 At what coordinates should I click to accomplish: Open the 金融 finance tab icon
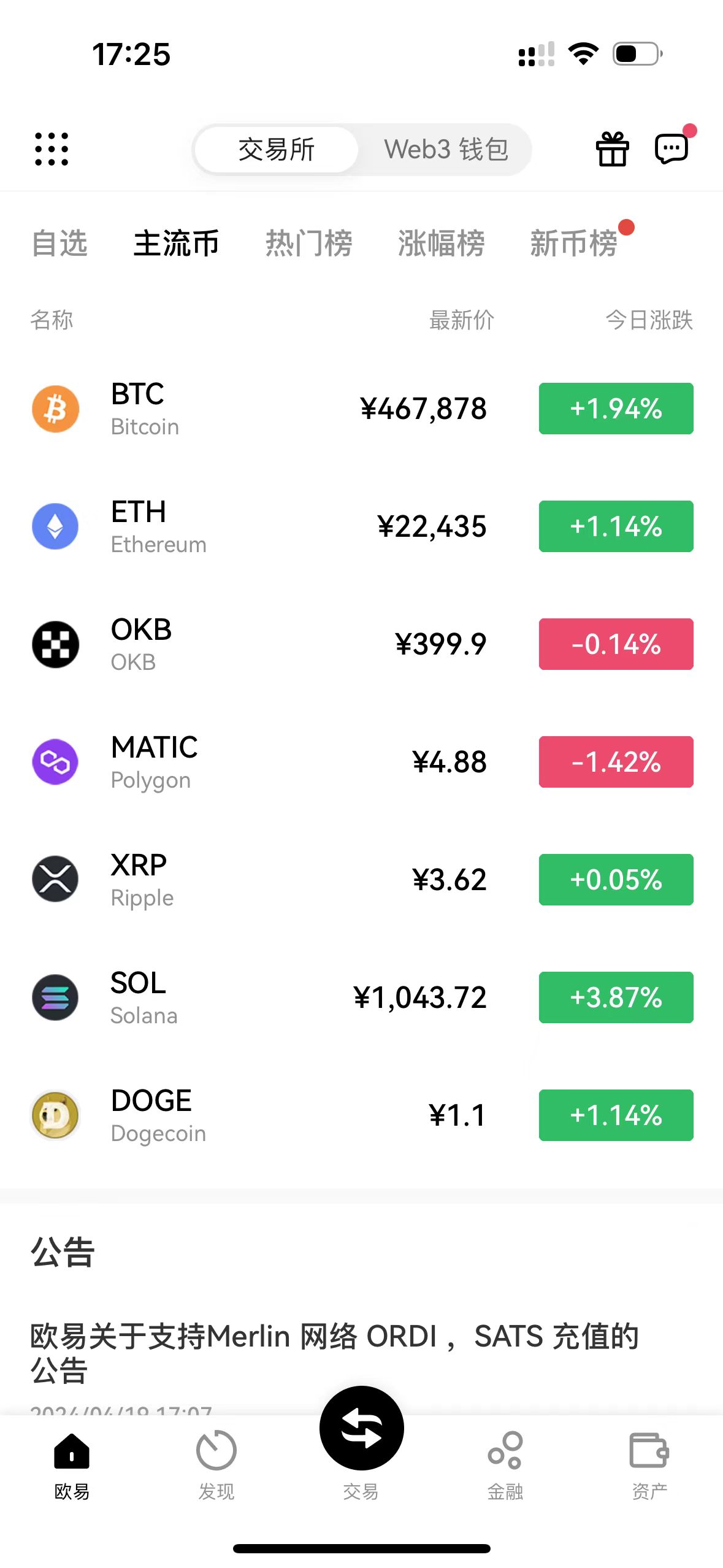[505, 1451]
